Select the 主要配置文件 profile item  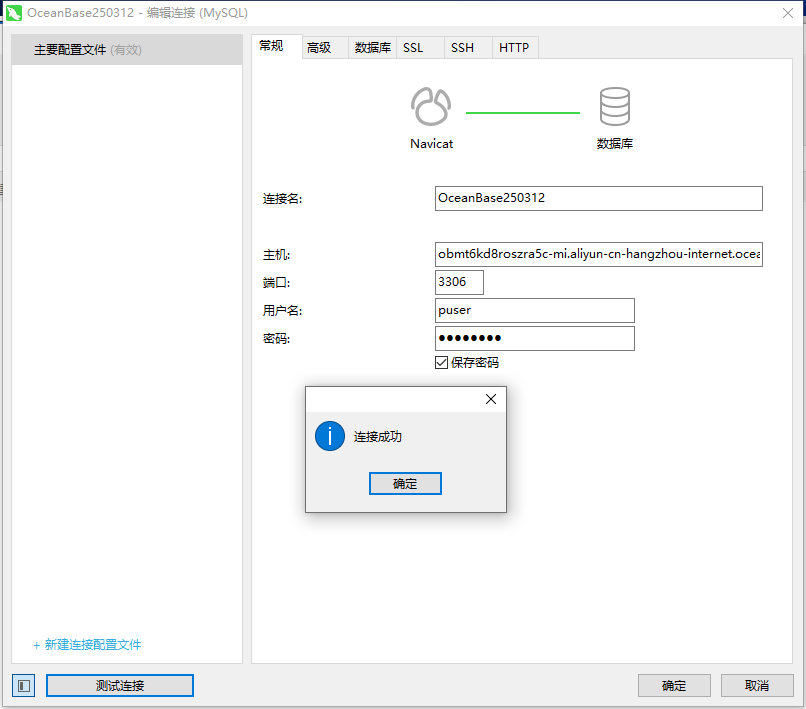pos(127,50)
